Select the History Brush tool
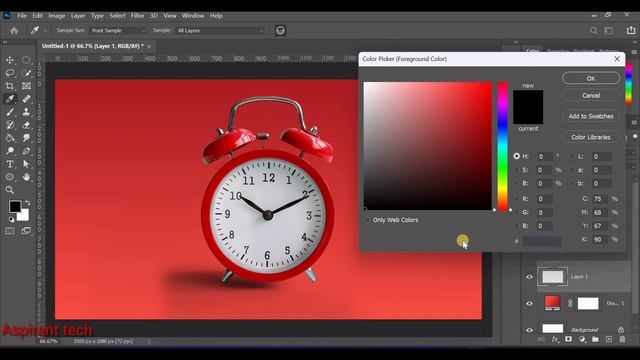Viewport: 640px width, 360px height. click(10, 125)
